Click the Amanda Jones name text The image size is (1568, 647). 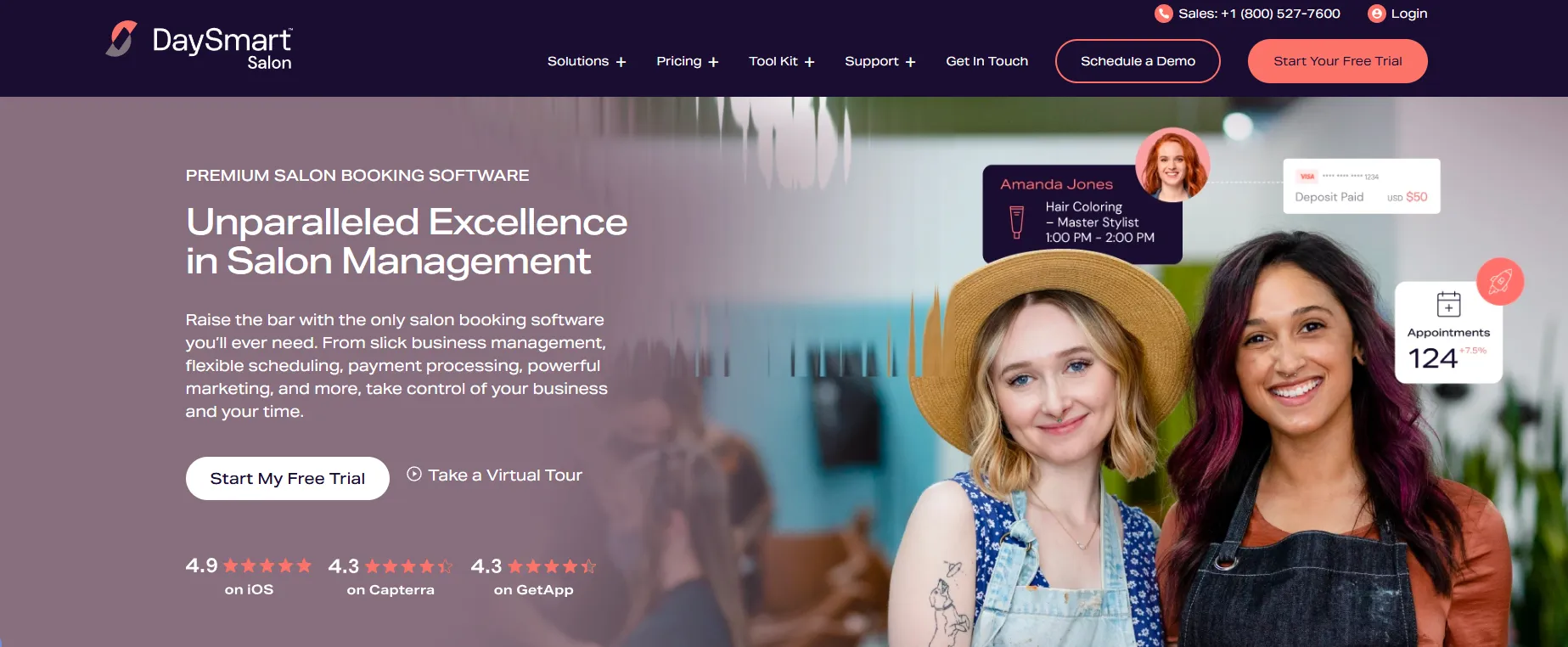coord(1056,184)
